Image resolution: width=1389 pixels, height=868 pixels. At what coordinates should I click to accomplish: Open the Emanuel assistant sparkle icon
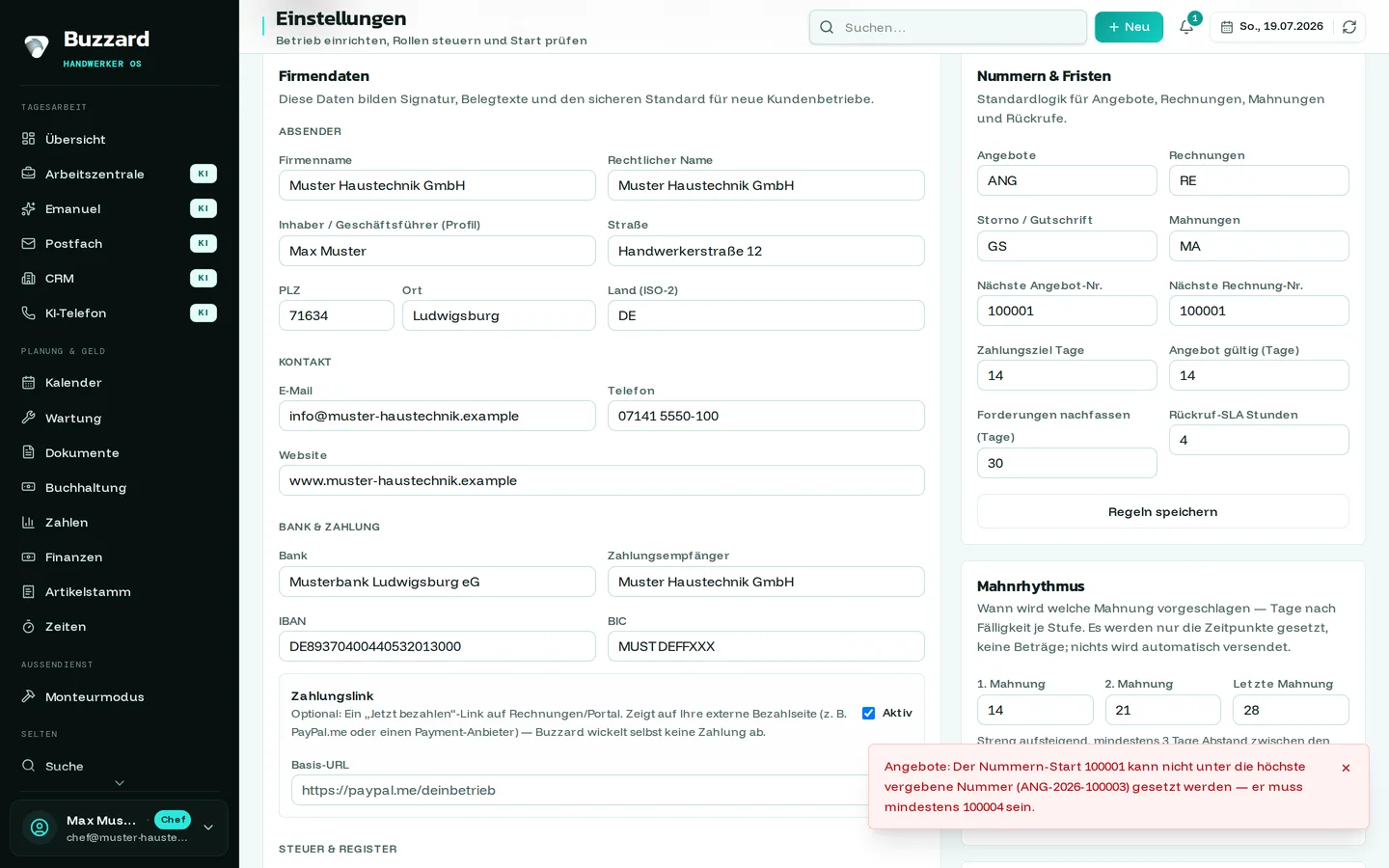point(28,208)
